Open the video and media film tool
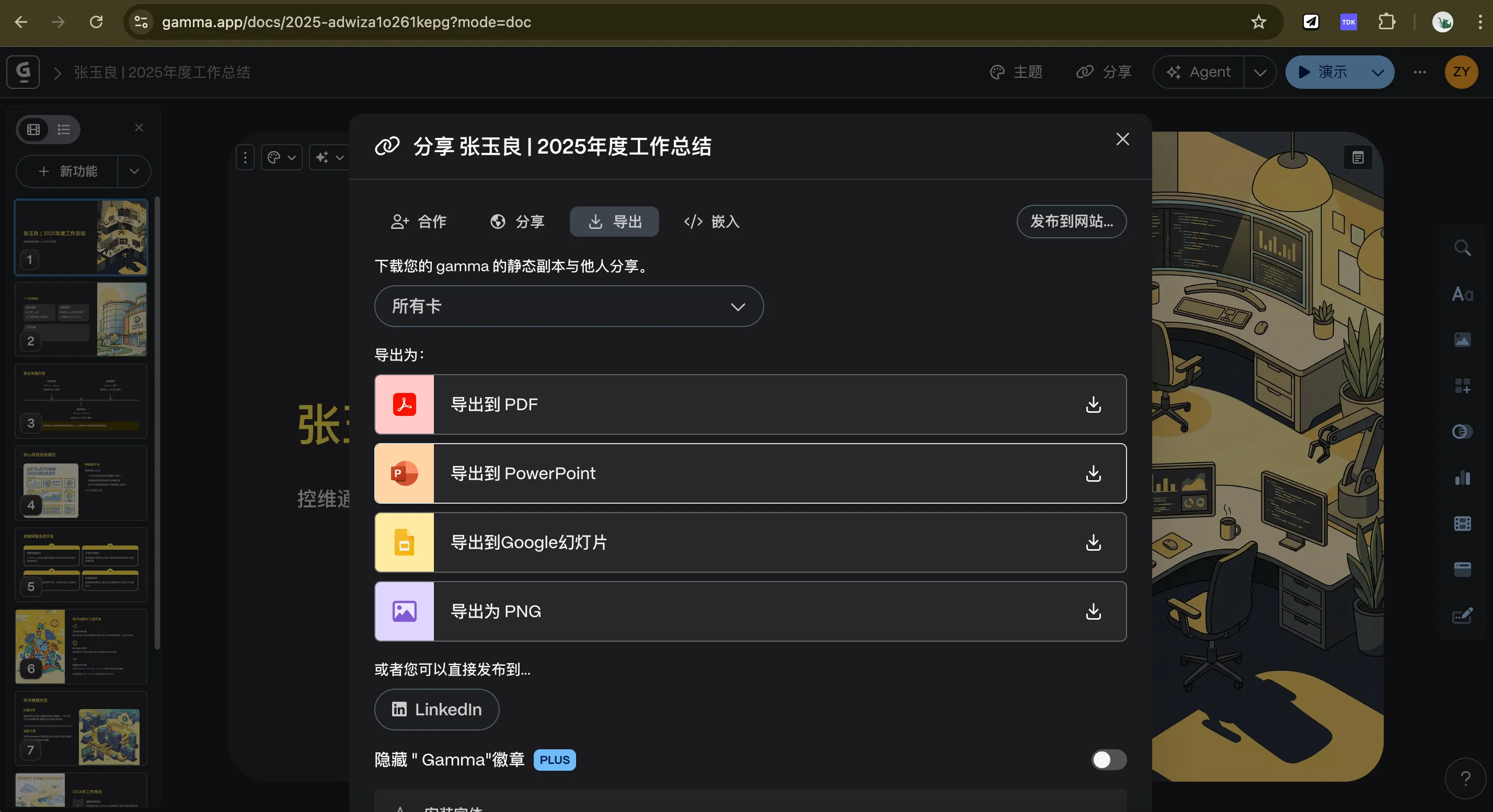Viewport: 1493px width, 812px height. (x=1462, y=524)
